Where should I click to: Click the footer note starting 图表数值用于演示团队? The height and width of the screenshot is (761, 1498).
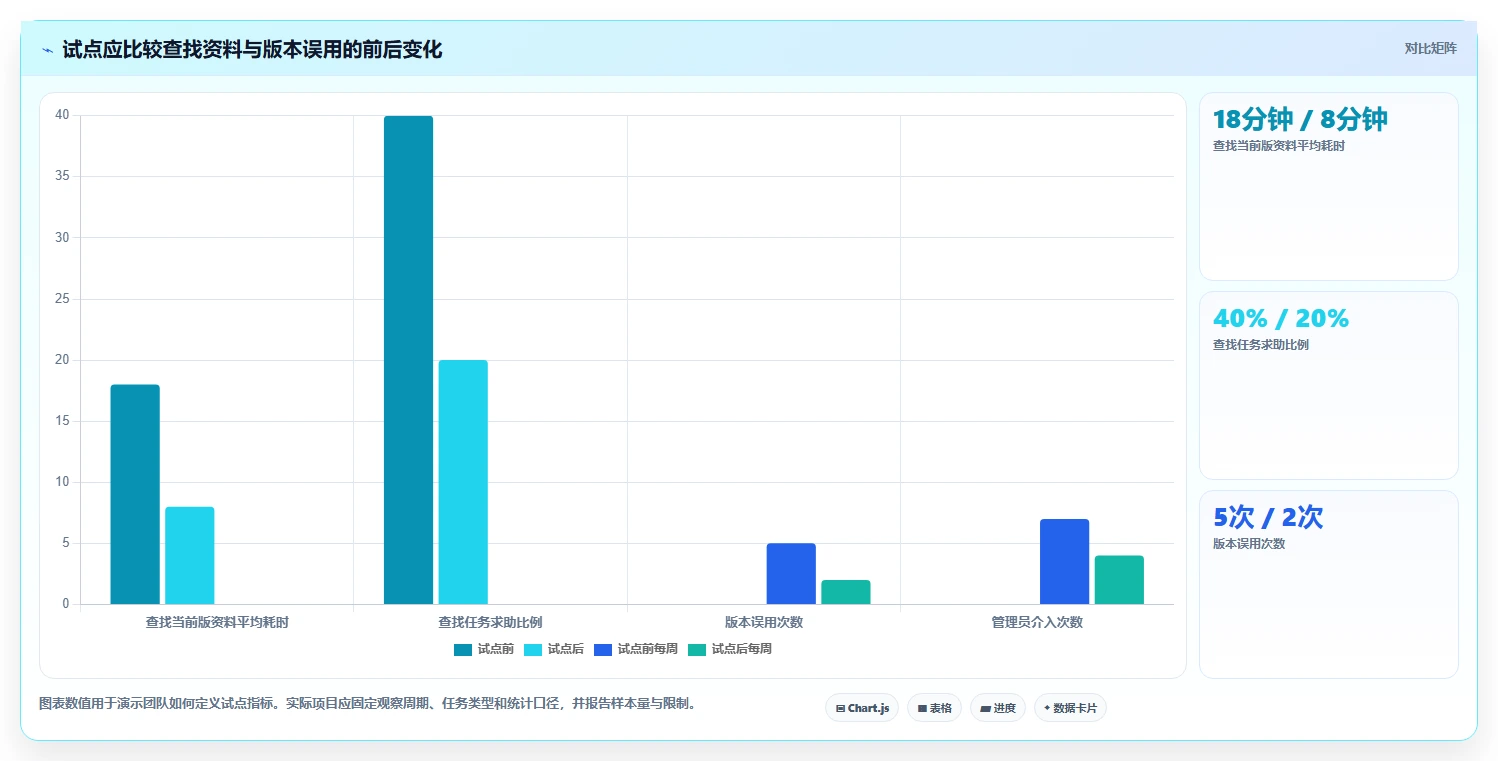(367, 703)
